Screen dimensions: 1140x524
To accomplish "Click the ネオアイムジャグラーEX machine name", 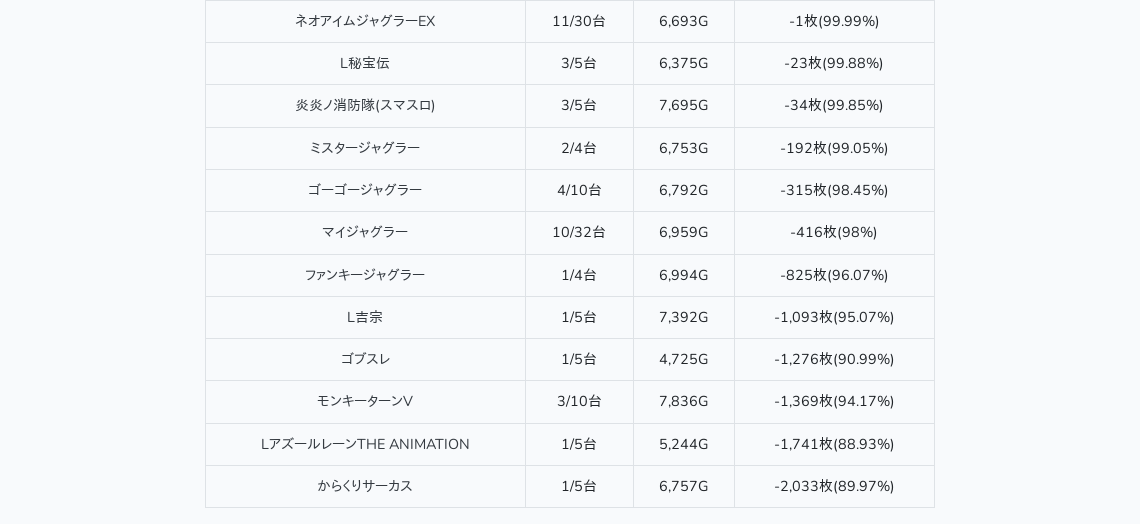I will point(365,21).
